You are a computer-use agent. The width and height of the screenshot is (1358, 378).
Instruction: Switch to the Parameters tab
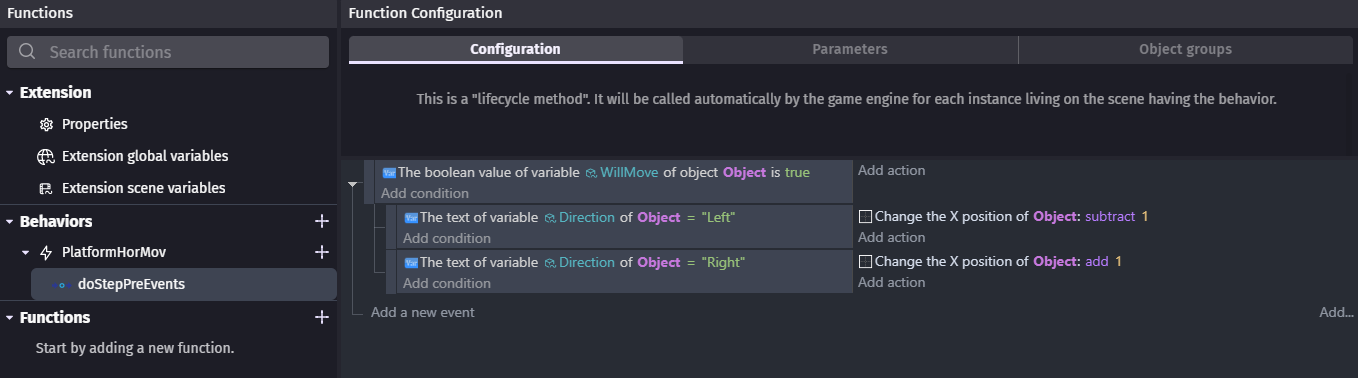[850, 49]
